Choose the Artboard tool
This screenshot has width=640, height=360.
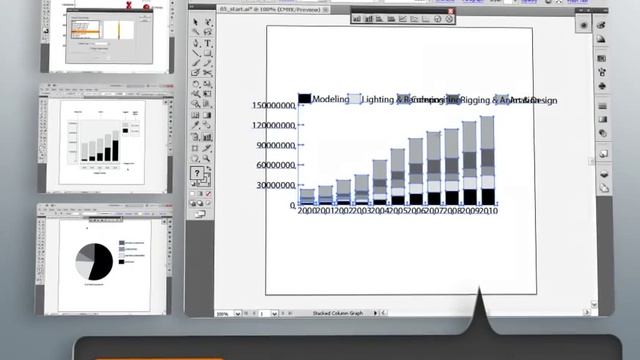pos(196,148)
